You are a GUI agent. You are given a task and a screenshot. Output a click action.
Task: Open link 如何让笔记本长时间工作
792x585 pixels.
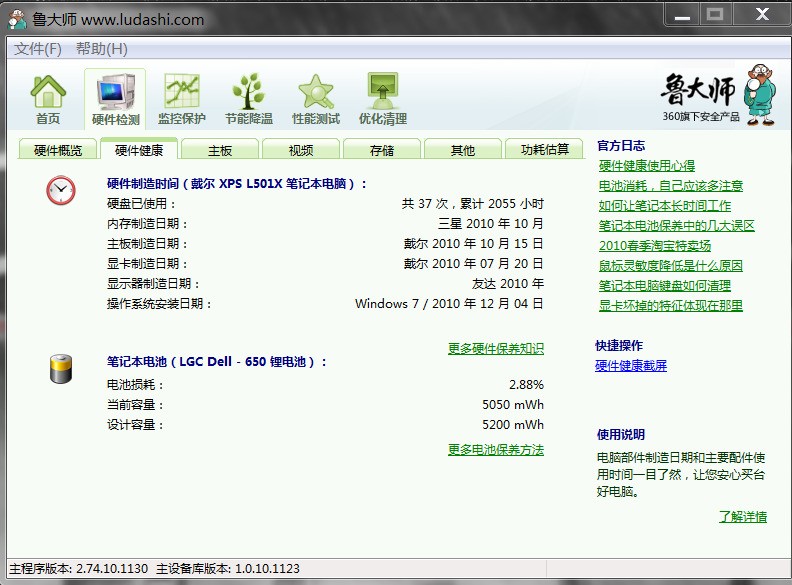[665, 206]
